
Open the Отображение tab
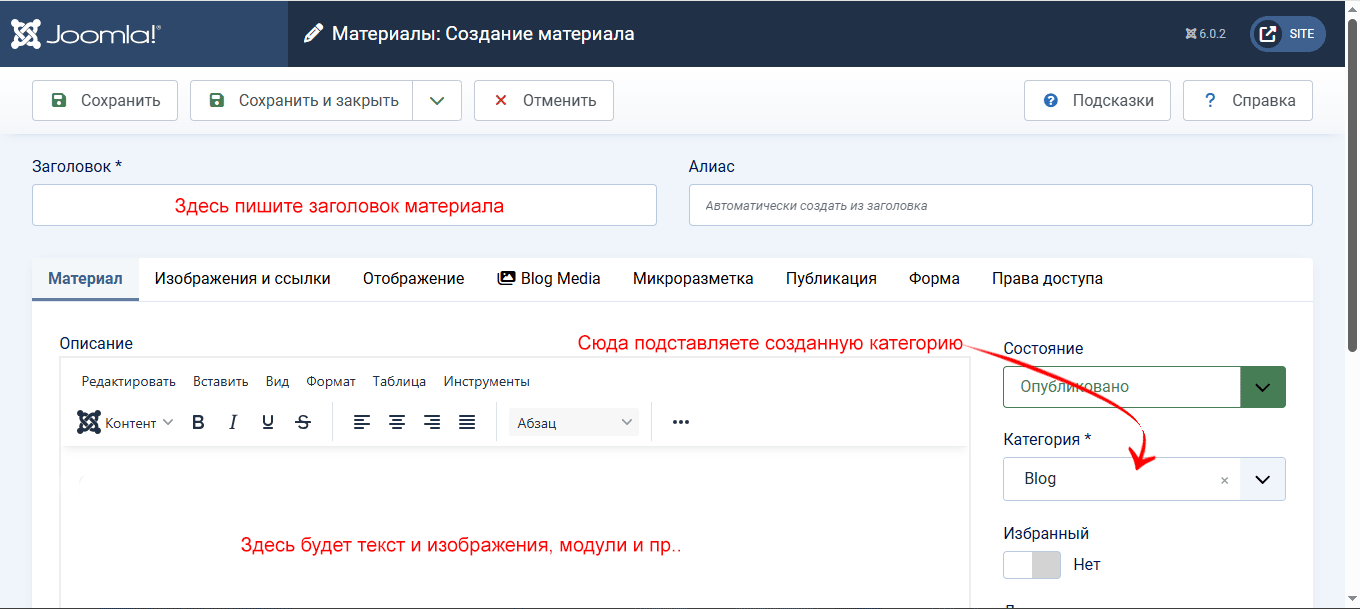coord(413,279)
